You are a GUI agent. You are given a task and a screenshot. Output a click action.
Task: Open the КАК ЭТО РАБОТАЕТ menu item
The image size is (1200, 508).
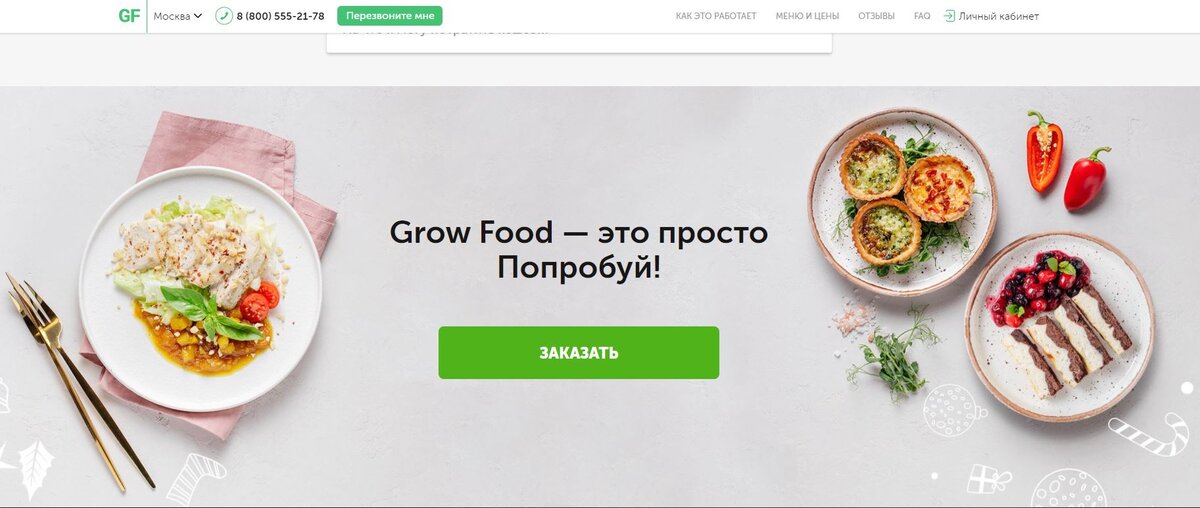[x=716, y=16]
